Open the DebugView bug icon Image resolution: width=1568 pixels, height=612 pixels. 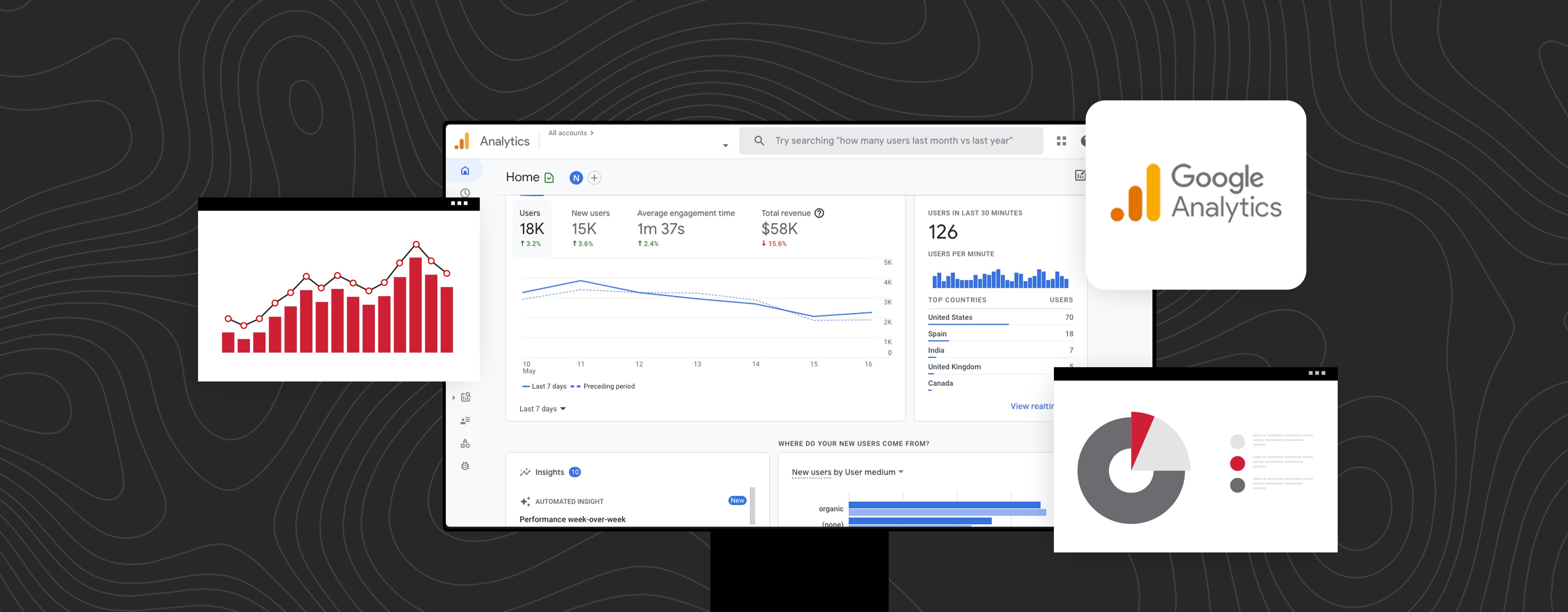[465, 466]
